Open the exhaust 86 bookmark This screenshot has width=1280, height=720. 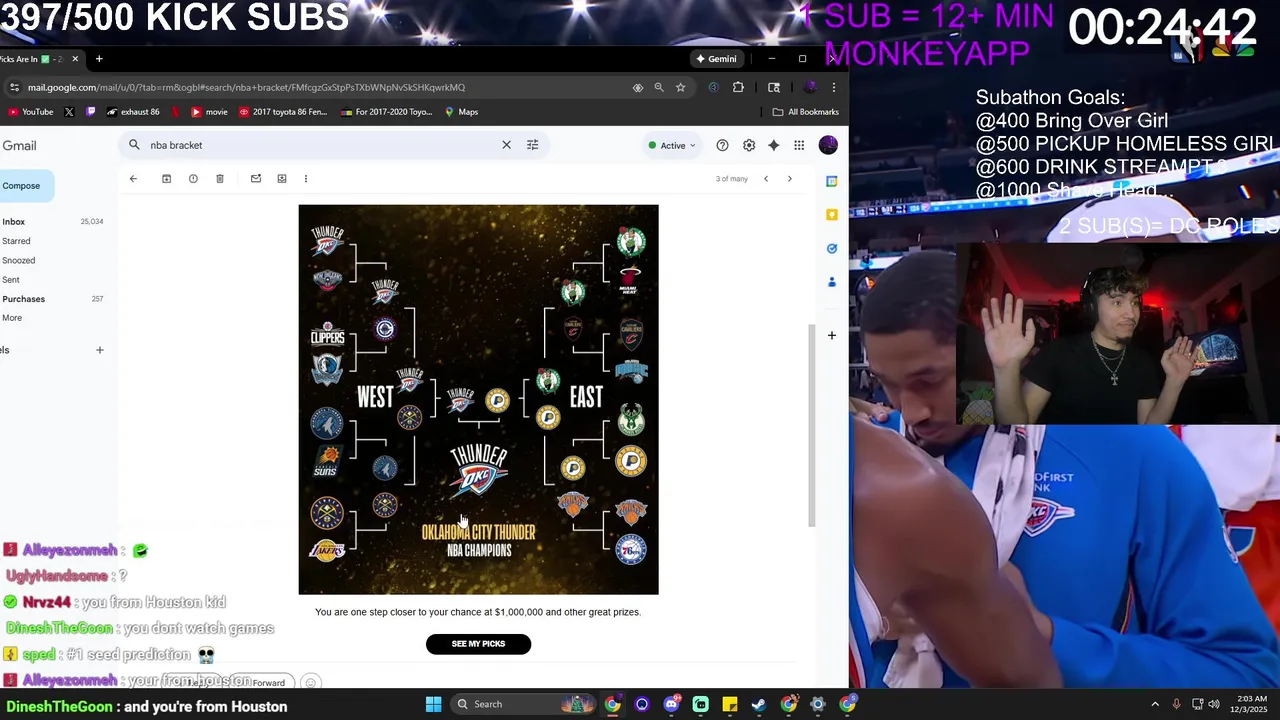[x=133, y=112]
